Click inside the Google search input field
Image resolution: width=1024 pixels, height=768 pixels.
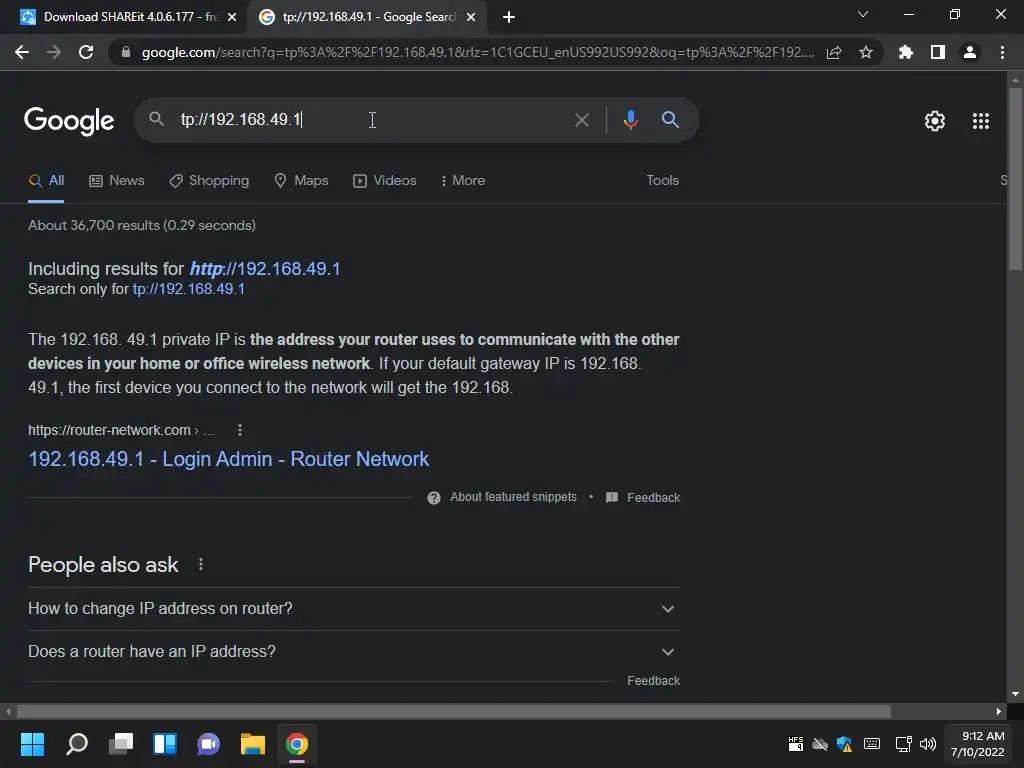(x=372, y=120)
